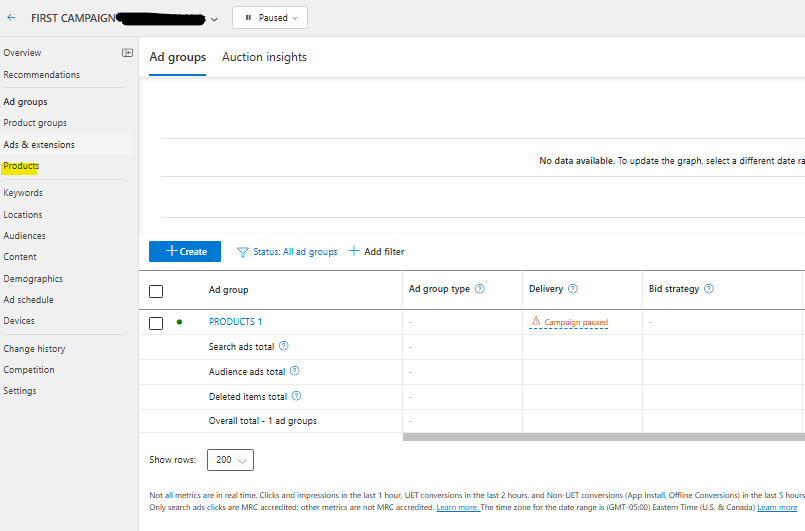
Task: Click the Bid strategy column header text
Action: coord(674,289)
